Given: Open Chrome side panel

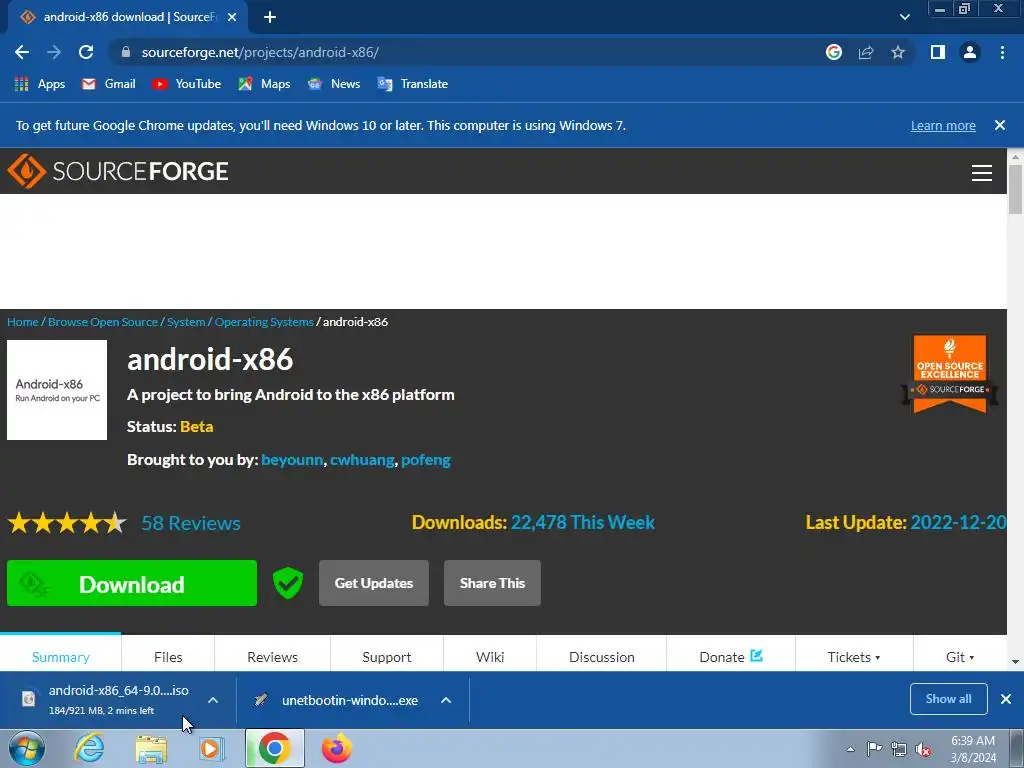Looking at the screenshot, I should click(x=938, y=52).
